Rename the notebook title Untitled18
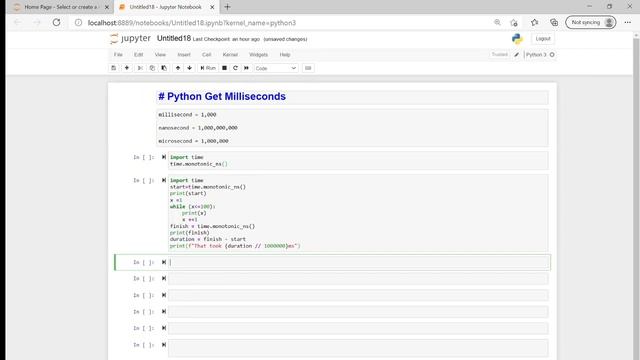Image resolution: width=640 pixels, height=360 pixels. pyautogui.click(x=174, y=38)
